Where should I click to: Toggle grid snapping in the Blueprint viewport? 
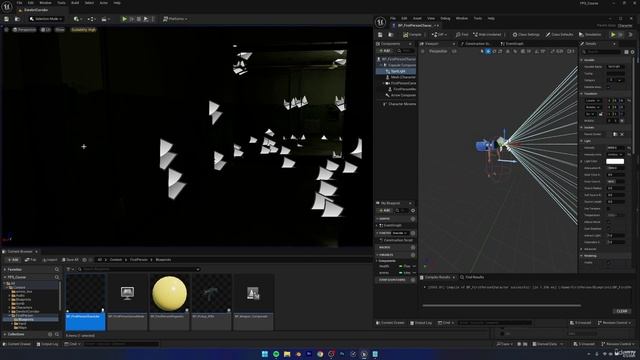tap(522, 51)
